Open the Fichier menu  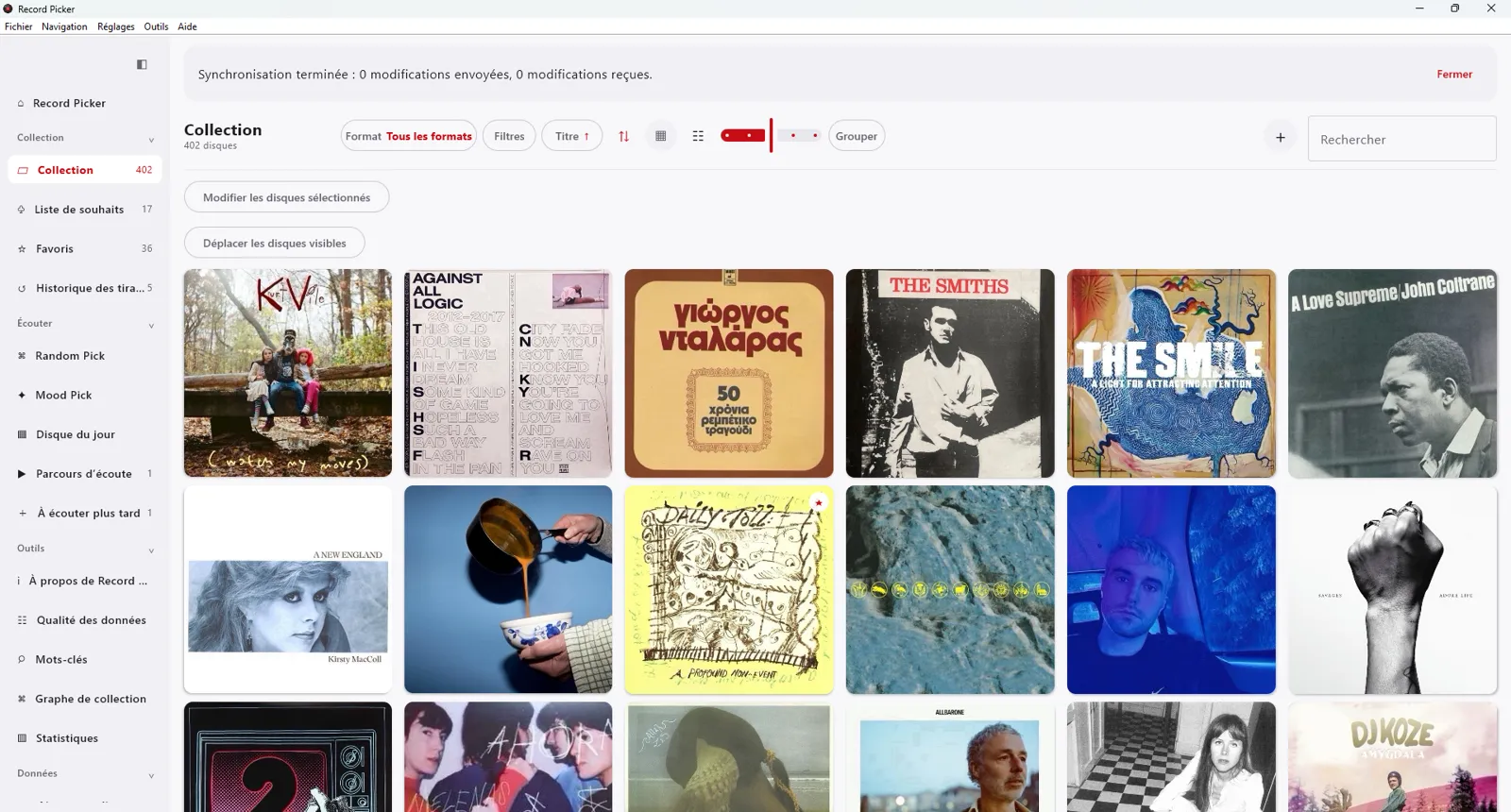point(19,26)
